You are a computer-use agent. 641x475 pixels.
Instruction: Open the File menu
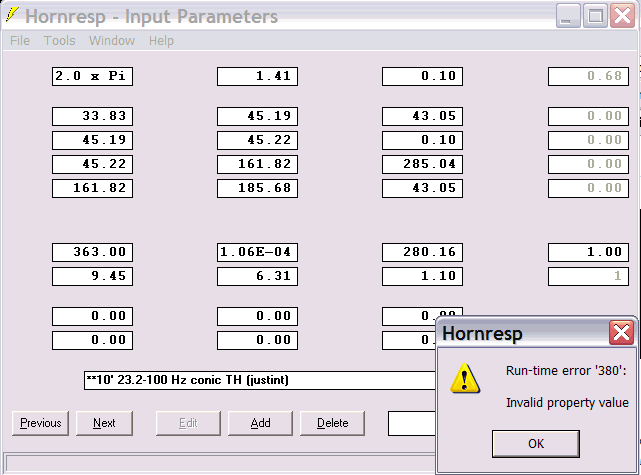[20, 40]
